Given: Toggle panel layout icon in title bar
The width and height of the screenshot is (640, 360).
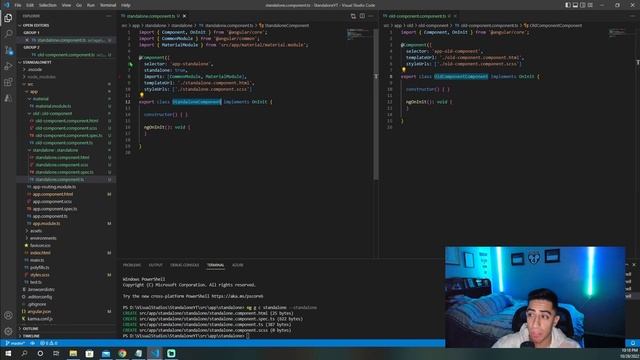Looking at the screenshot, I should [x=575, y=5].
